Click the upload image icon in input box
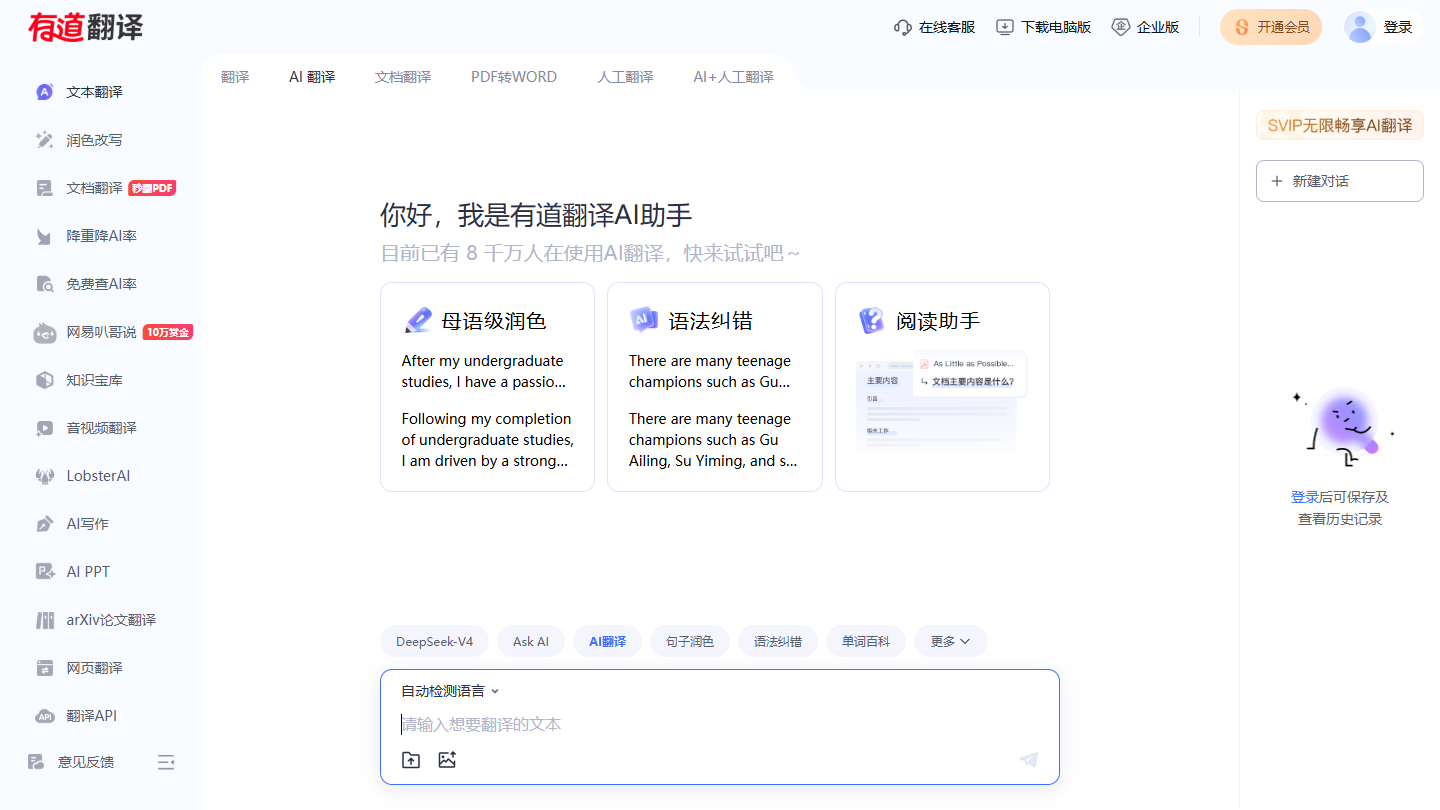The width and height of the screenshot is (1440, 810). (x=447, y=760)
